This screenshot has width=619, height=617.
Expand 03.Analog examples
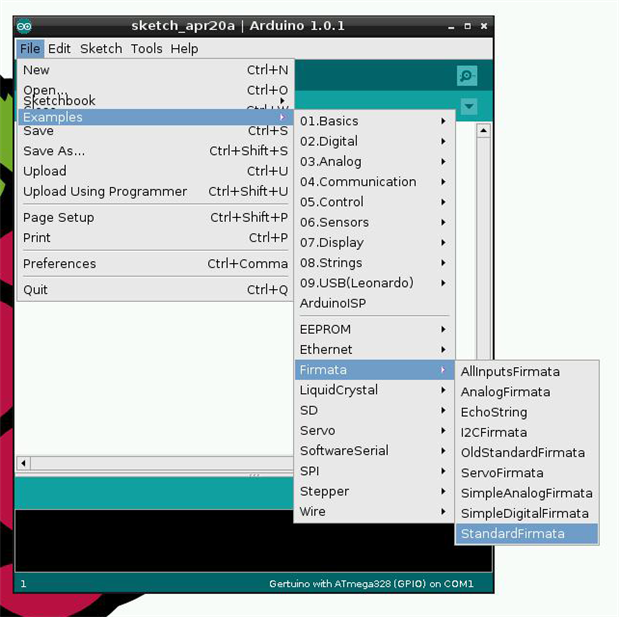[374, 161]
